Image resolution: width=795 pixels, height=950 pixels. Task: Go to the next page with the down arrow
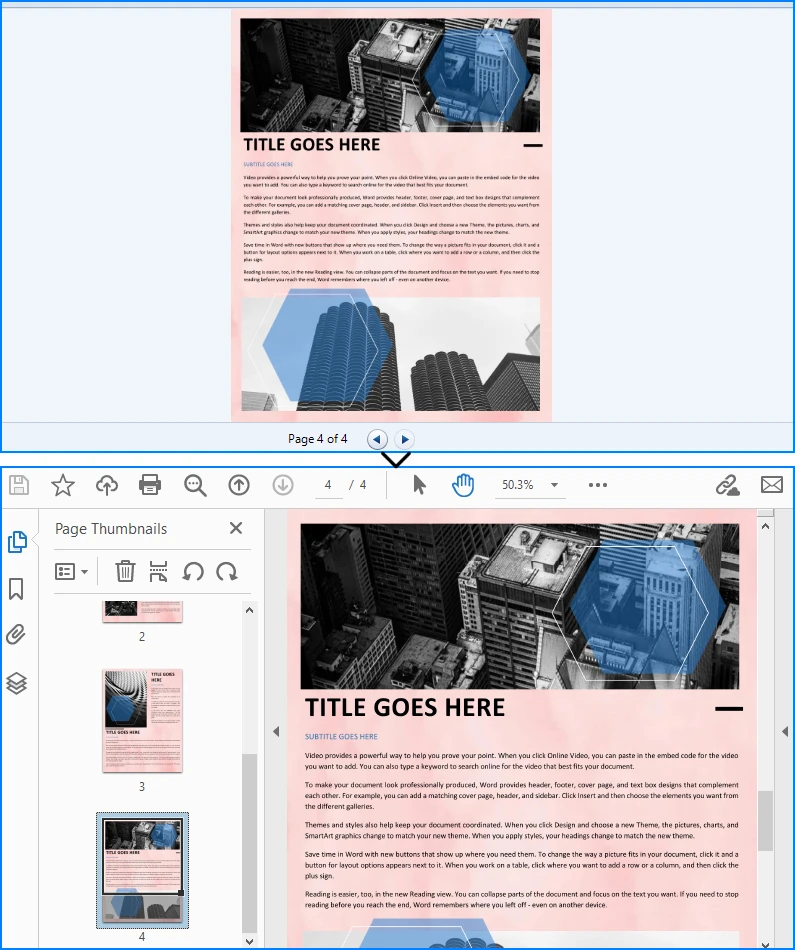pos(282,485)
